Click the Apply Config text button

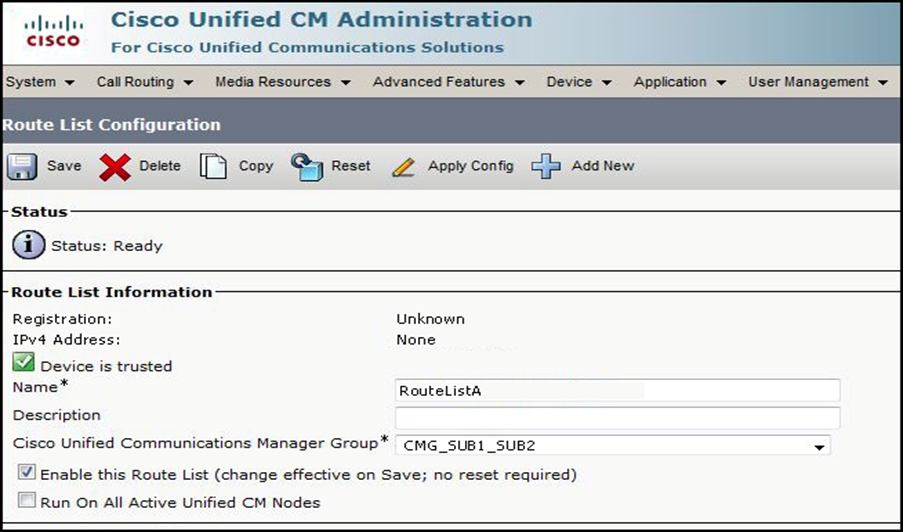(x=470, y=166)
